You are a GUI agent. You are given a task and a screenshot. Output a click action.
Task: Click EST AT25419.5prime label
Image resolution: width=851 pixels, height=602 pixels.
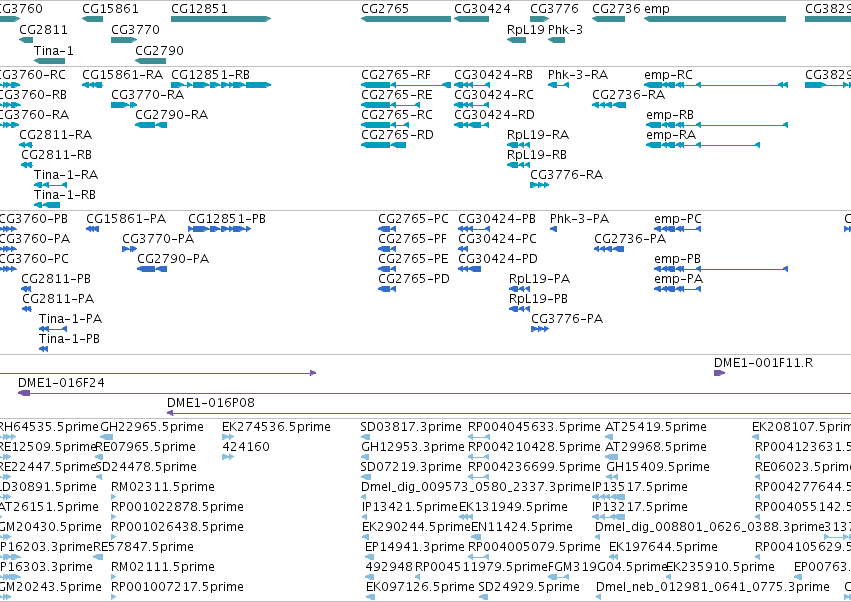[656, 427]
